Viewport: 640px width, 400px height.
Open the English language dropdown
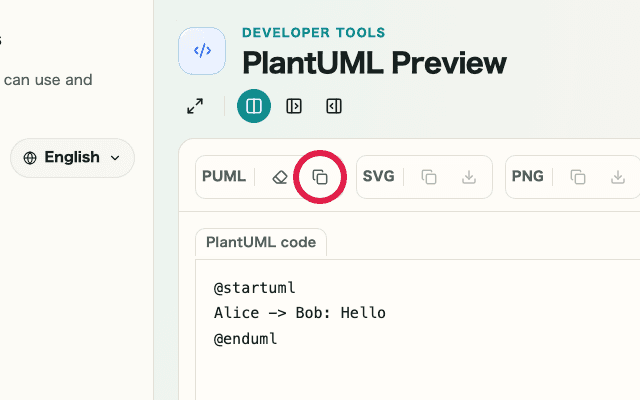click(x=72, y=158)
